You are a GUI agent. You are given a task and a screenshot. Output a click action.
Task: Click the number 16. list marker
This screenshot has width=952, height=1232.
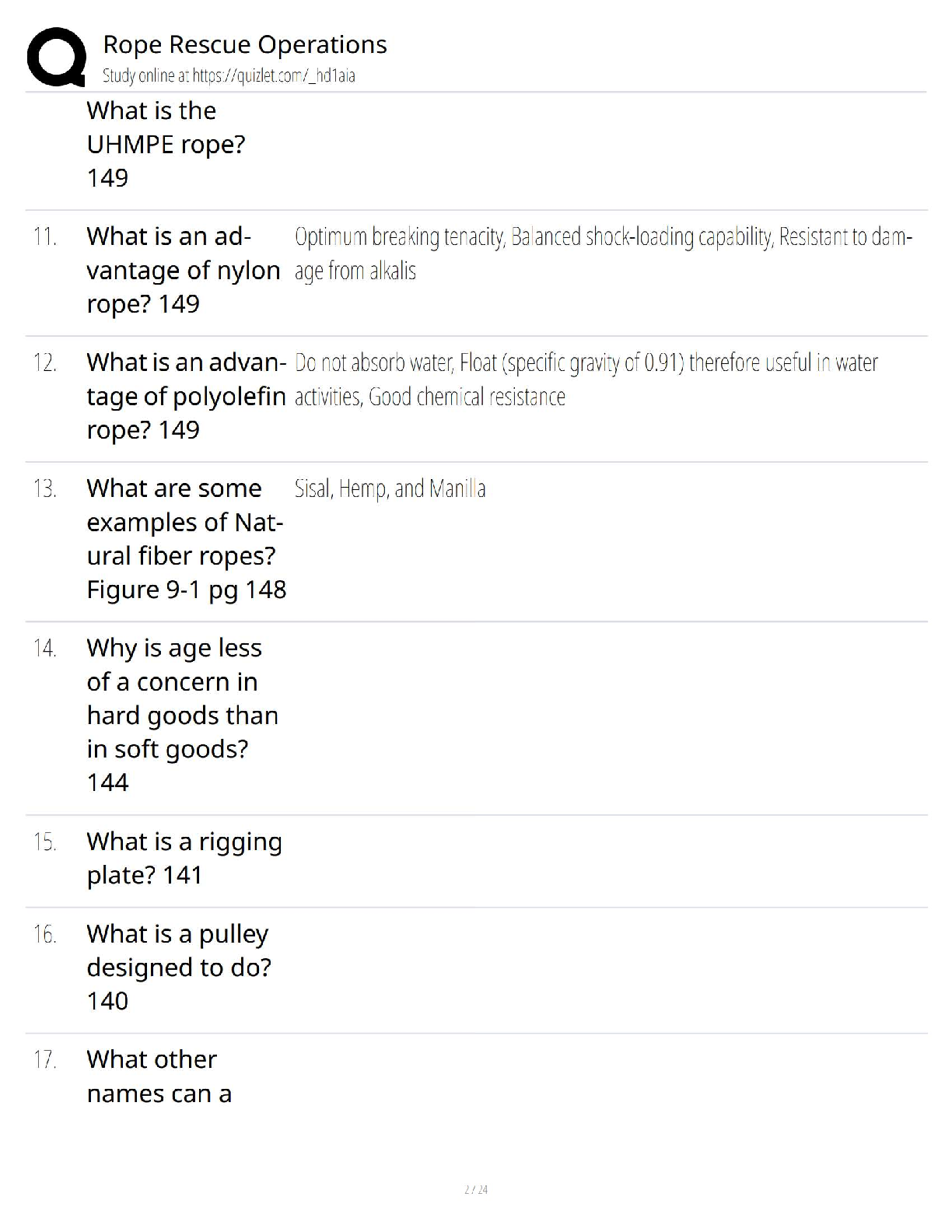click(x=45, y=933)
